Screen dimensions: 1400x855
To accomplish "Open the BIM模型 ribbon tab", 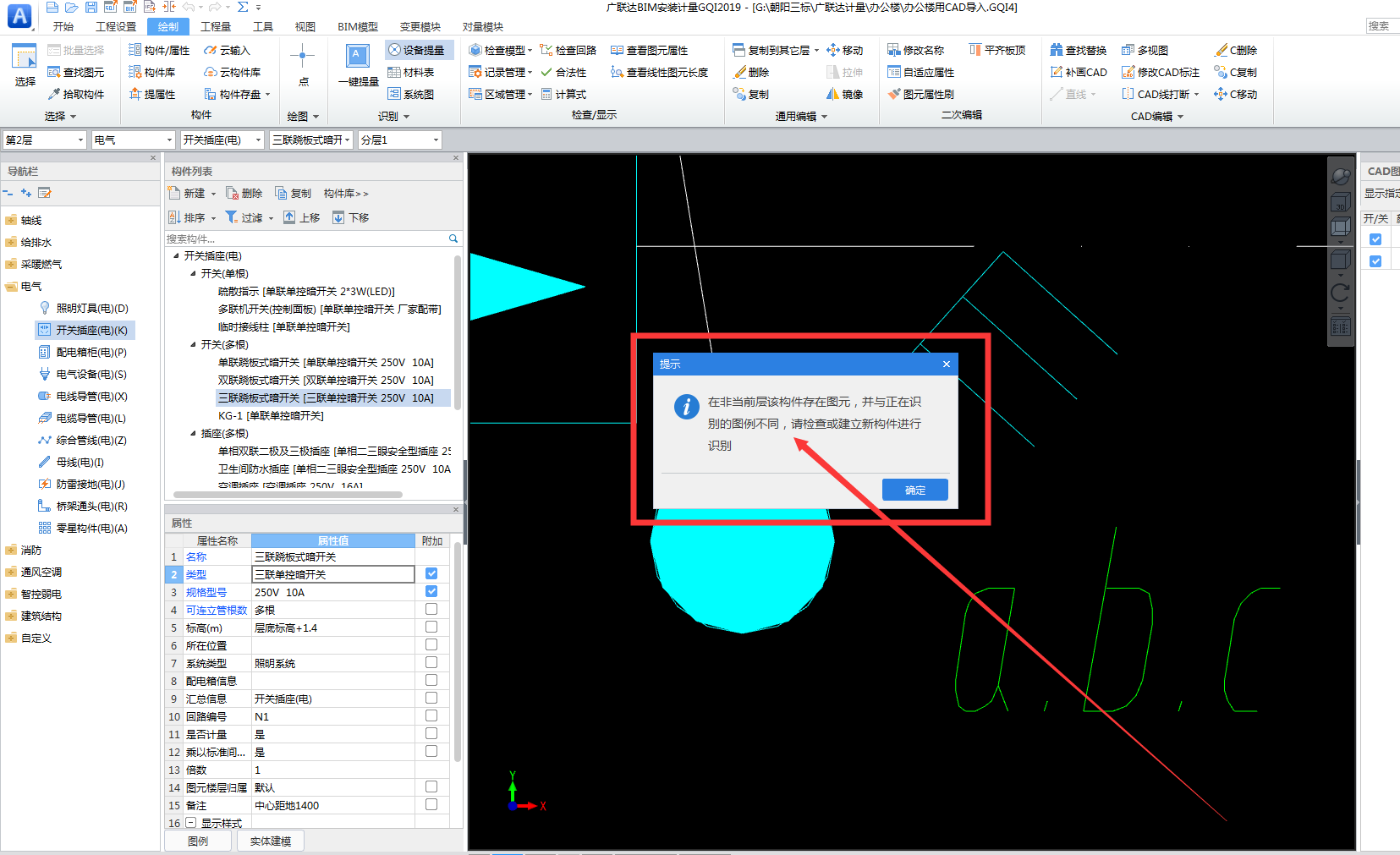I will point(358,26).
